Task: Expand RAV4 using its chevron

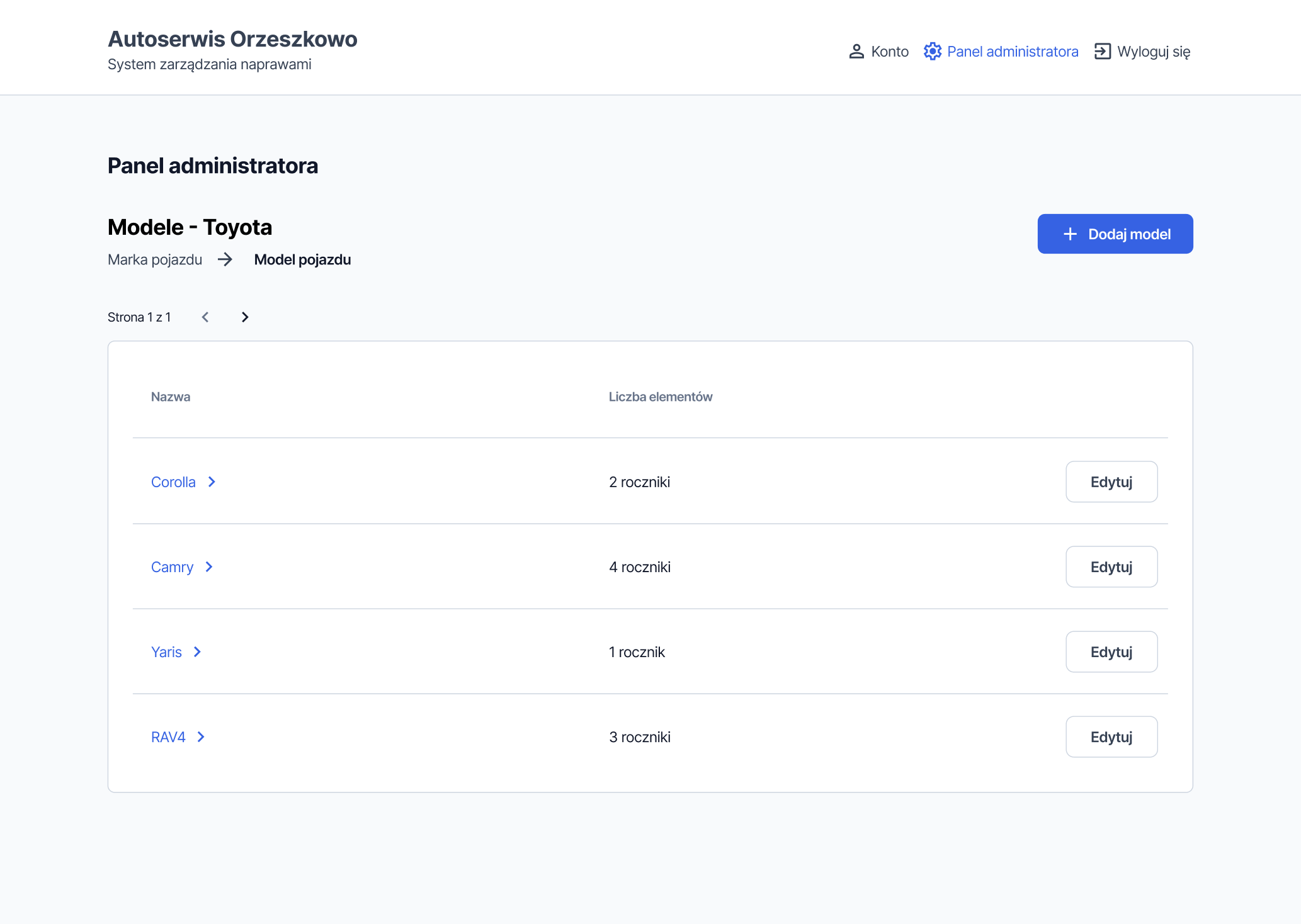Action: point(201,737)
